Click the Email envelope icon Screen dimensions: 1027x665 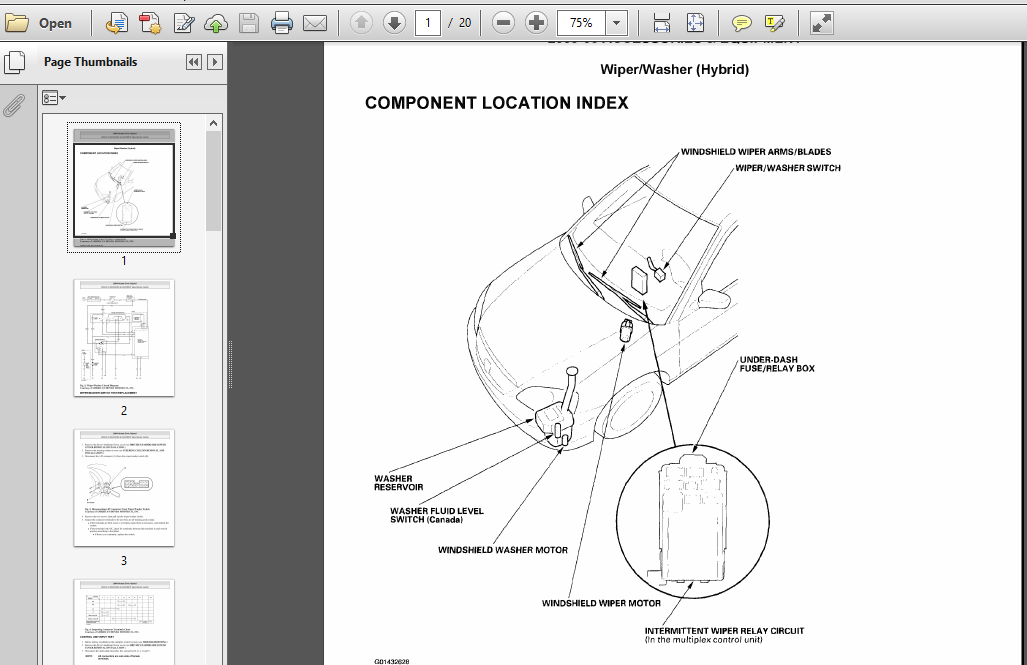315,24
